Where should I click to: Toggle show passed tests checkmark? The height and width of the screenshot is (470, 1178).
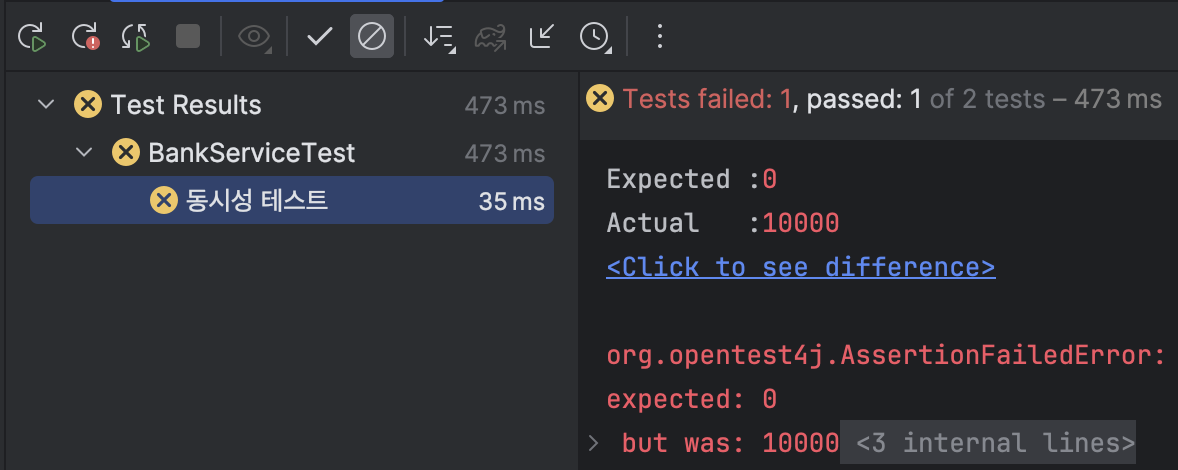tap(320, 36)
